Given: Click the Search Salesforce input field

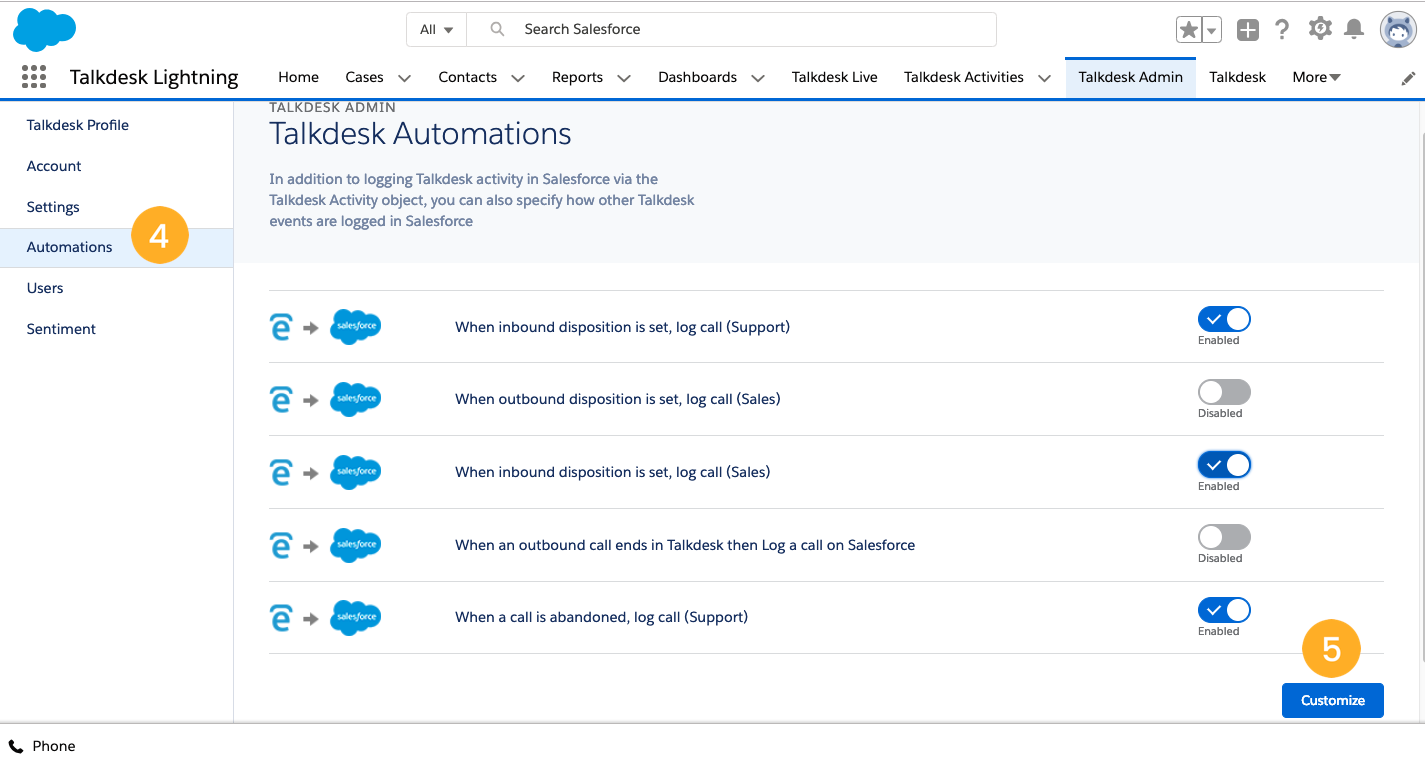Looking at the screenshot, I should (732, 29).
